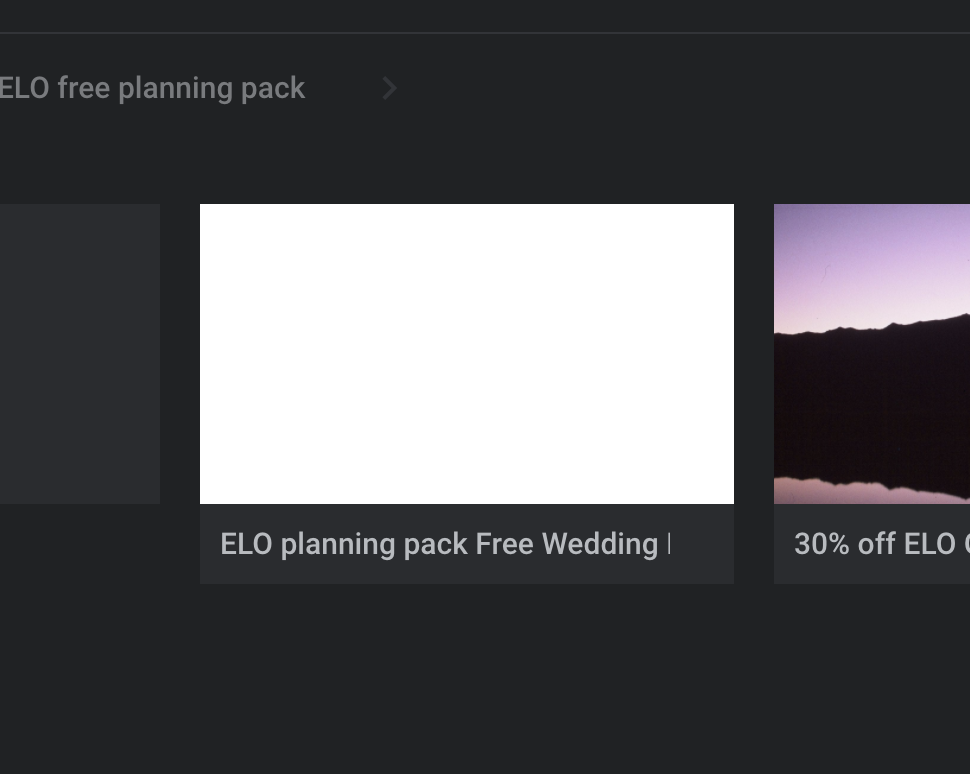Click ELO at the start of the Free Wedding title

pyautogui.click(x=246, y=544)
